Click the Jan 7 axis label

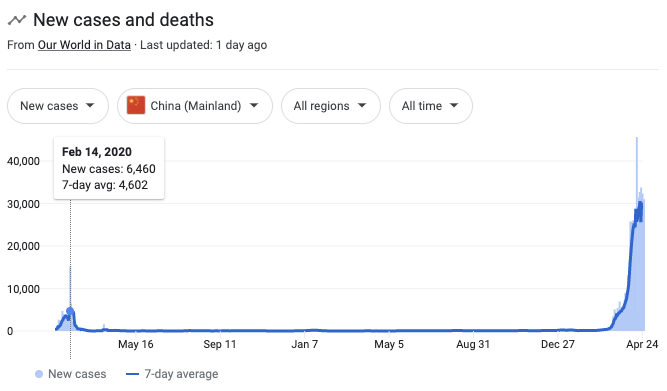[305, 344]
